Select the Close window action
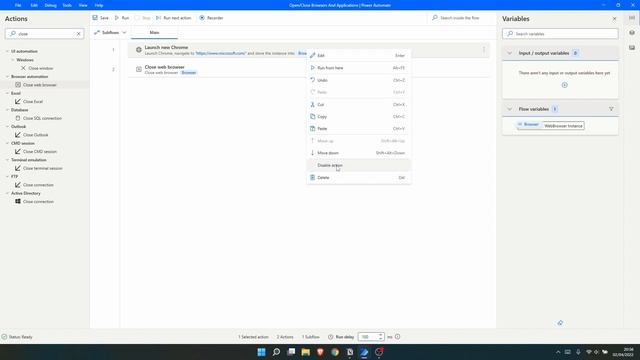Image resolution: width=640 pixels, height=360 pixels. click(x=40, y=68)
